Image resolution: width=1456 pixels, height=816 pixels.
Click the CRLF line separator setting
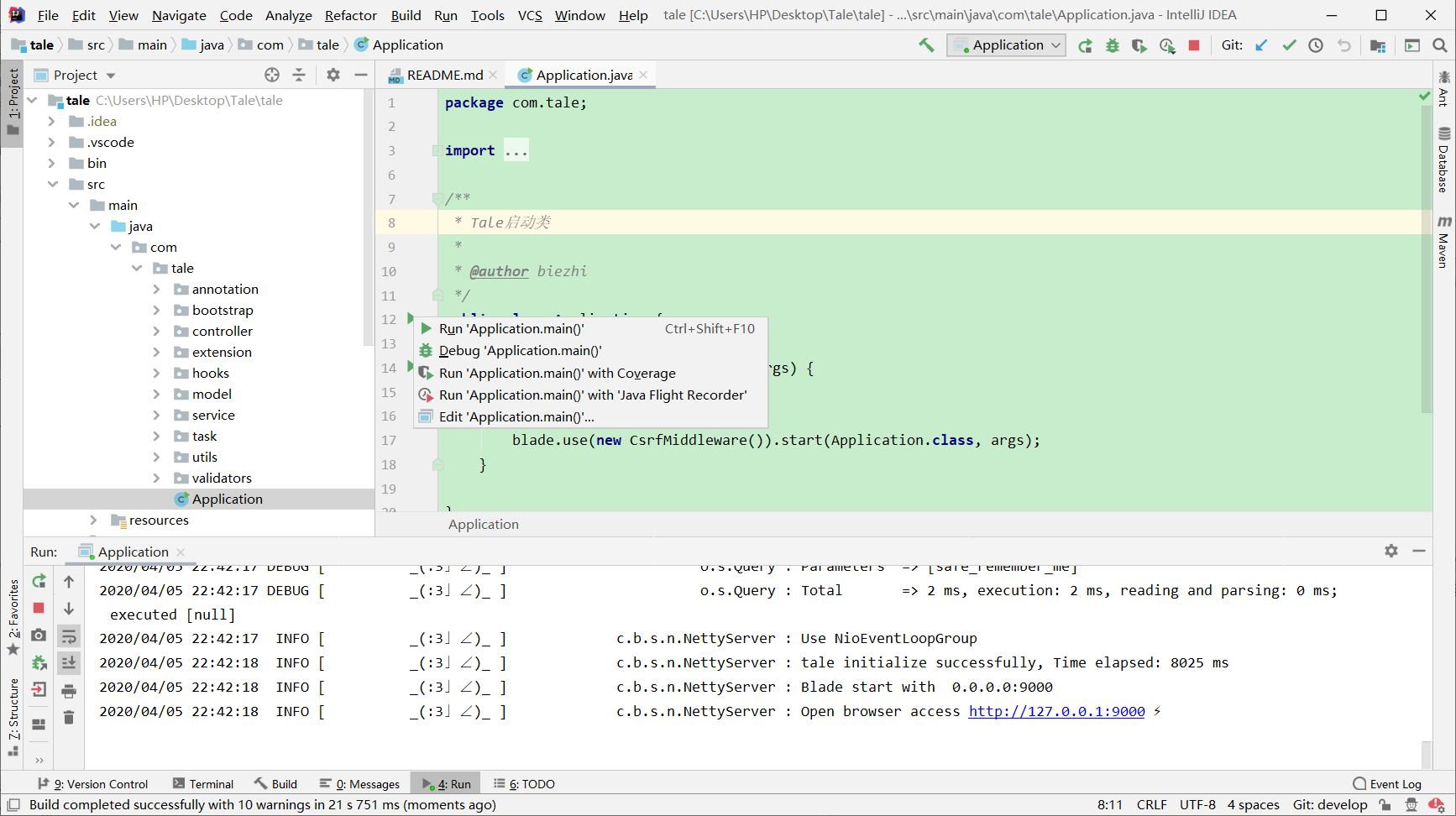[x=1151, y=805]
